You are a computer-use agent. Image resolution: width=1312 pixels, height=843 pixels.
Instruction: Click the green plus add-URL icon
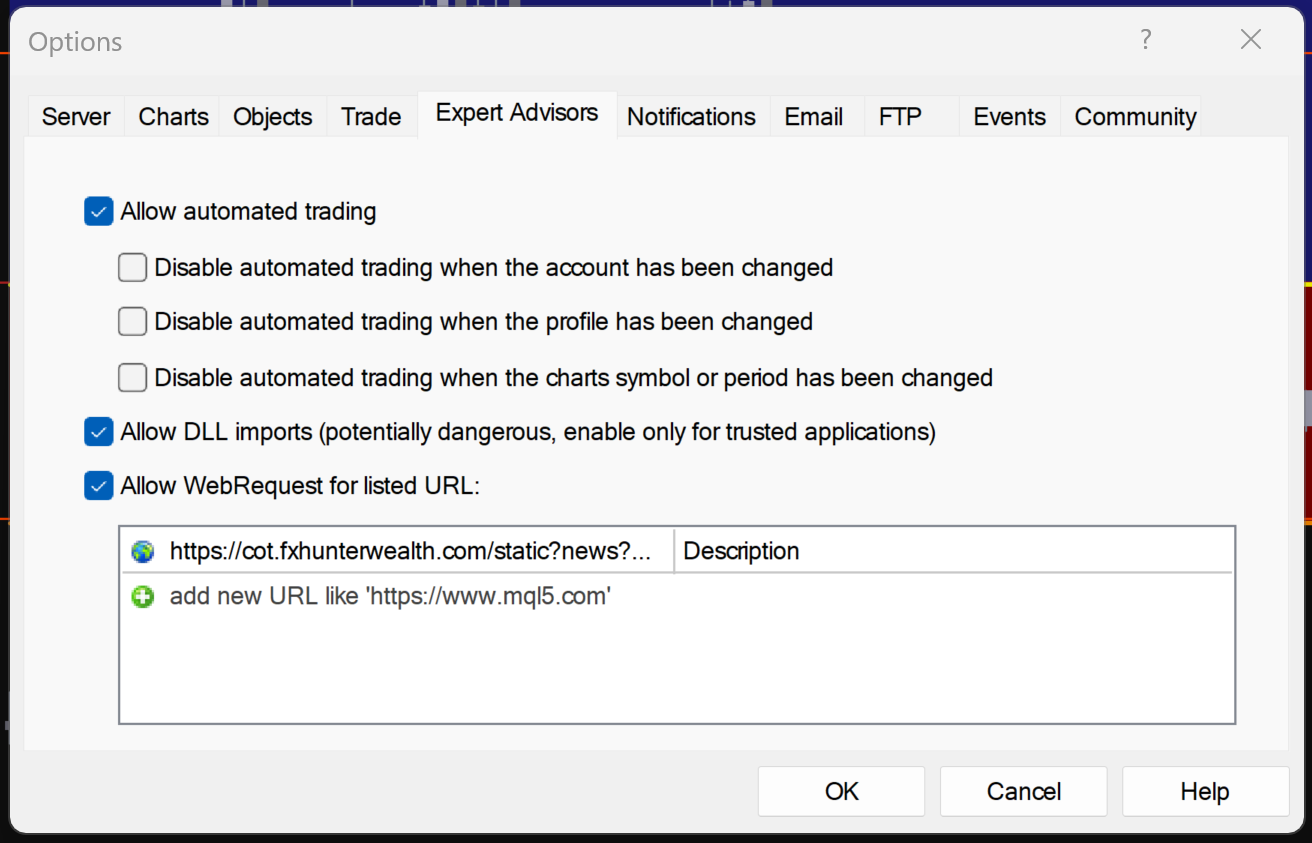pyautogui.click(x=143, y=597)
